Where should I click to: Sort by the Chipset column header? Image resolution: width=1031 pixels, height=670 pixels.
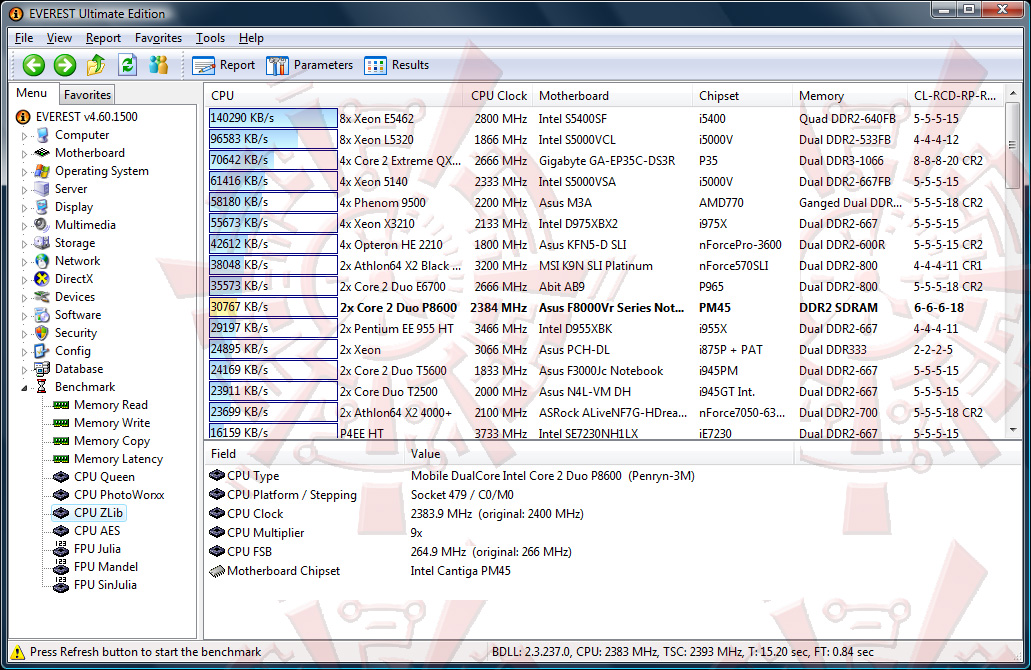pos(742,96)
